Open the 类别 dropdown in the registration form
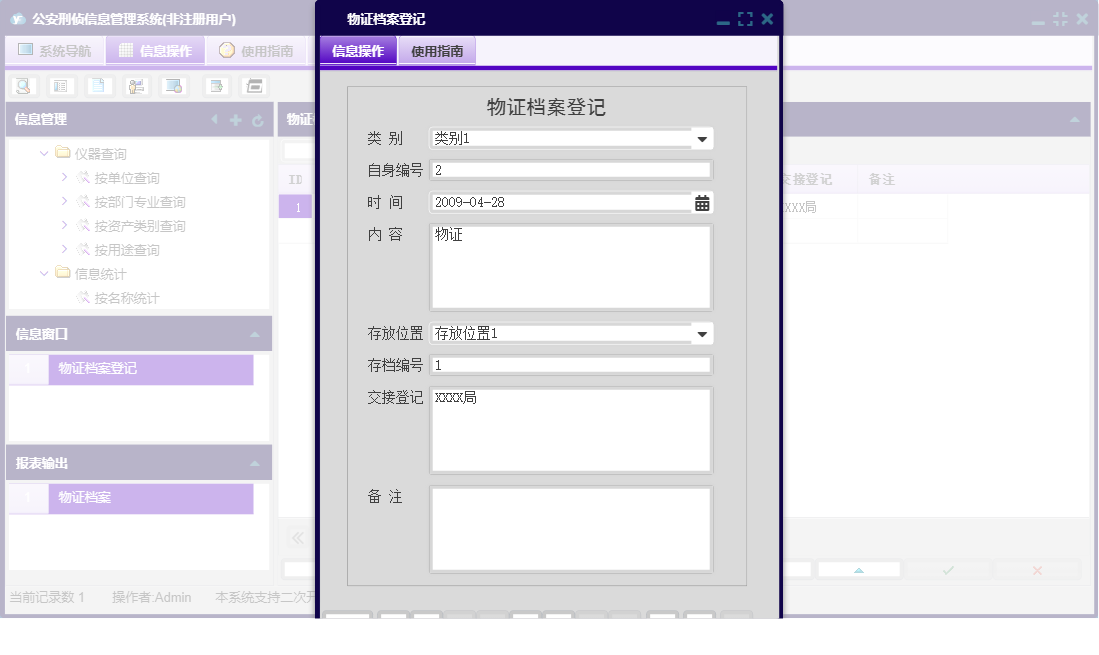Viewport: 1099px width, 655px height. 703,138
